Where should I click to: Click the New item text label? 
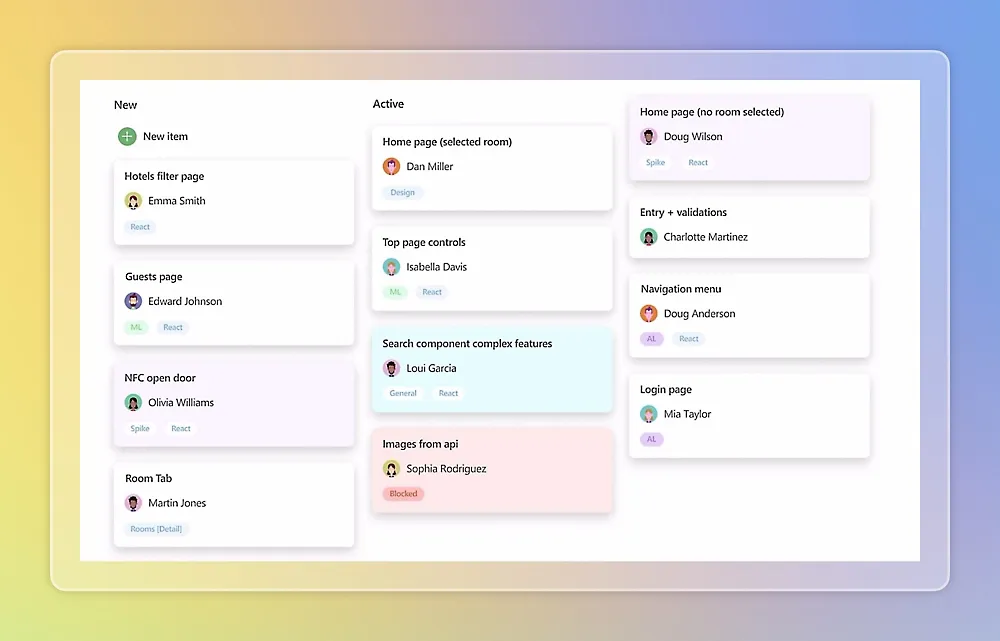tap(165, 136)
